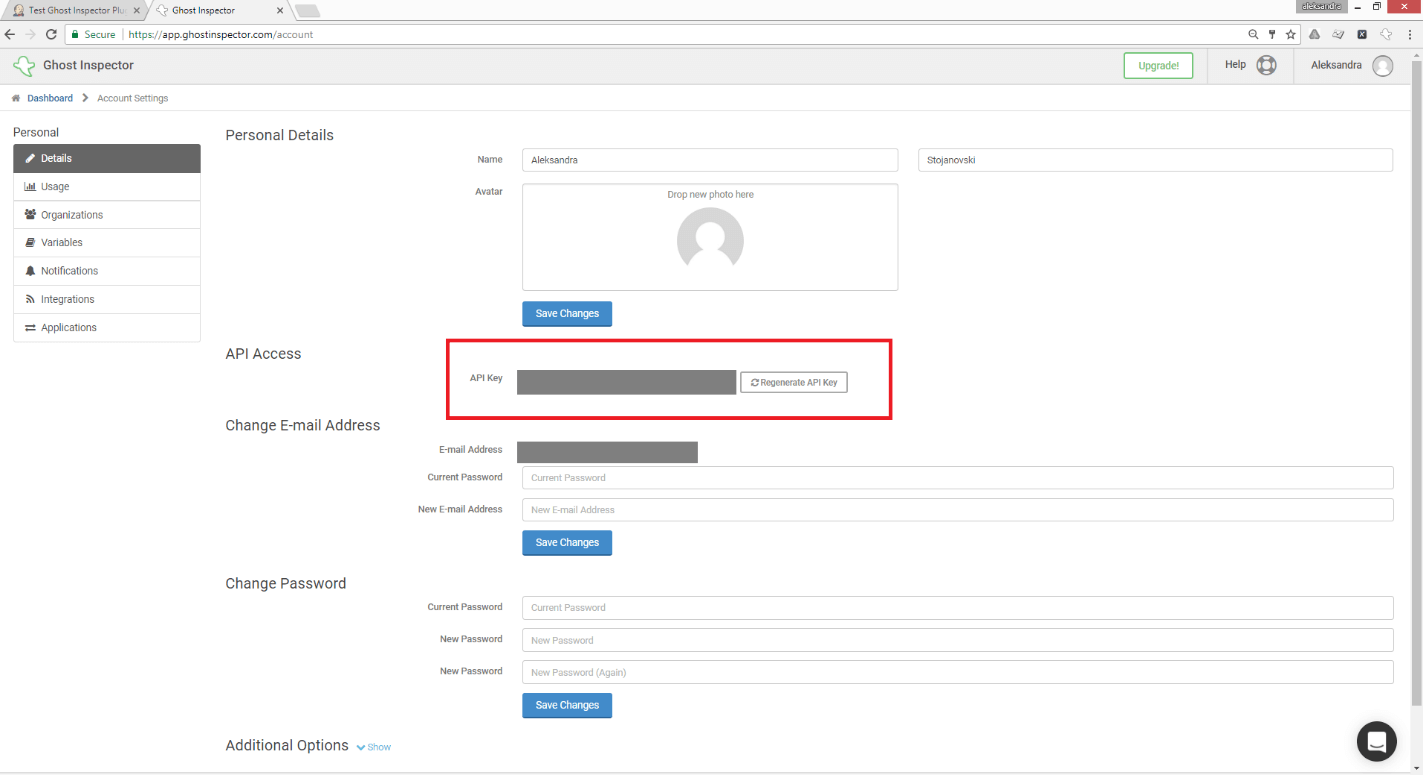The width and height of the screenshot is (1423, 775).
Task: Focus the New Password field
Action: [957, 640]
